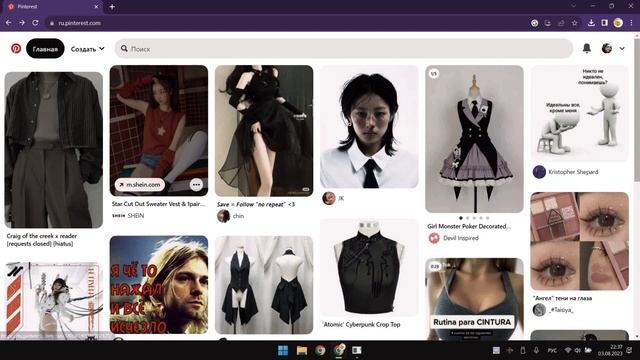The height and width of the screenshot is (360, 640).
Task: Open the 'Atomic' Cyberpunk Crop Top image
Action: 369,267
